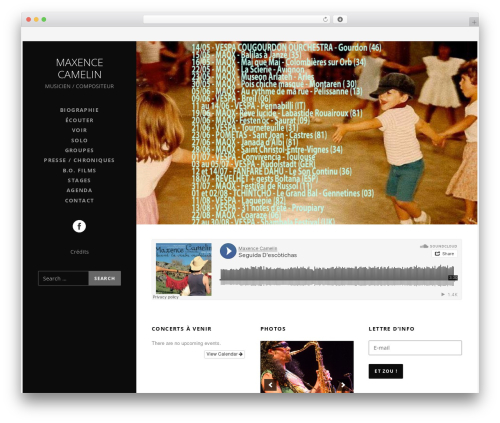Click the browser download icon
500x423 pixels.
[340, 19]
